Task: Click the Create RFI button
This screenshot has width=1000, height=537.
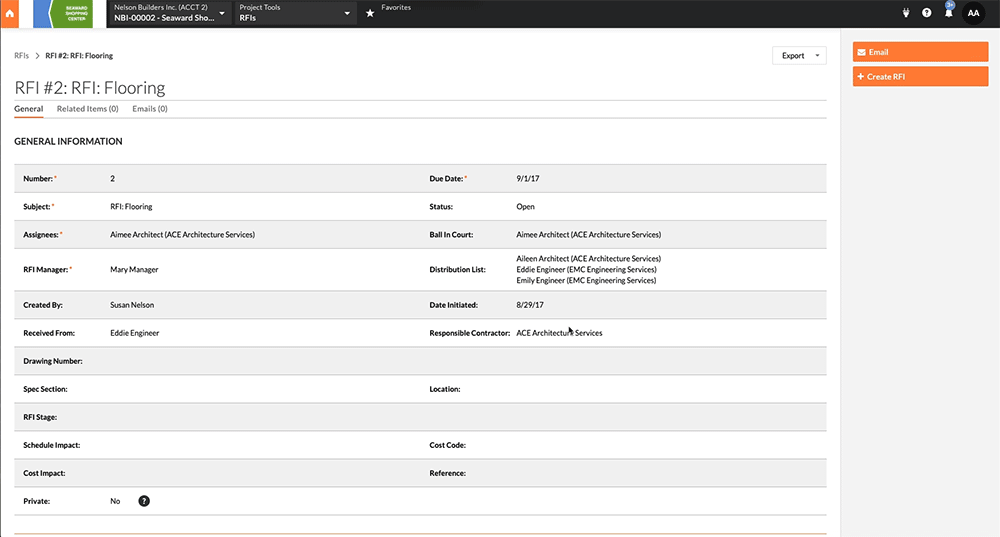Action: coord(920,77)
